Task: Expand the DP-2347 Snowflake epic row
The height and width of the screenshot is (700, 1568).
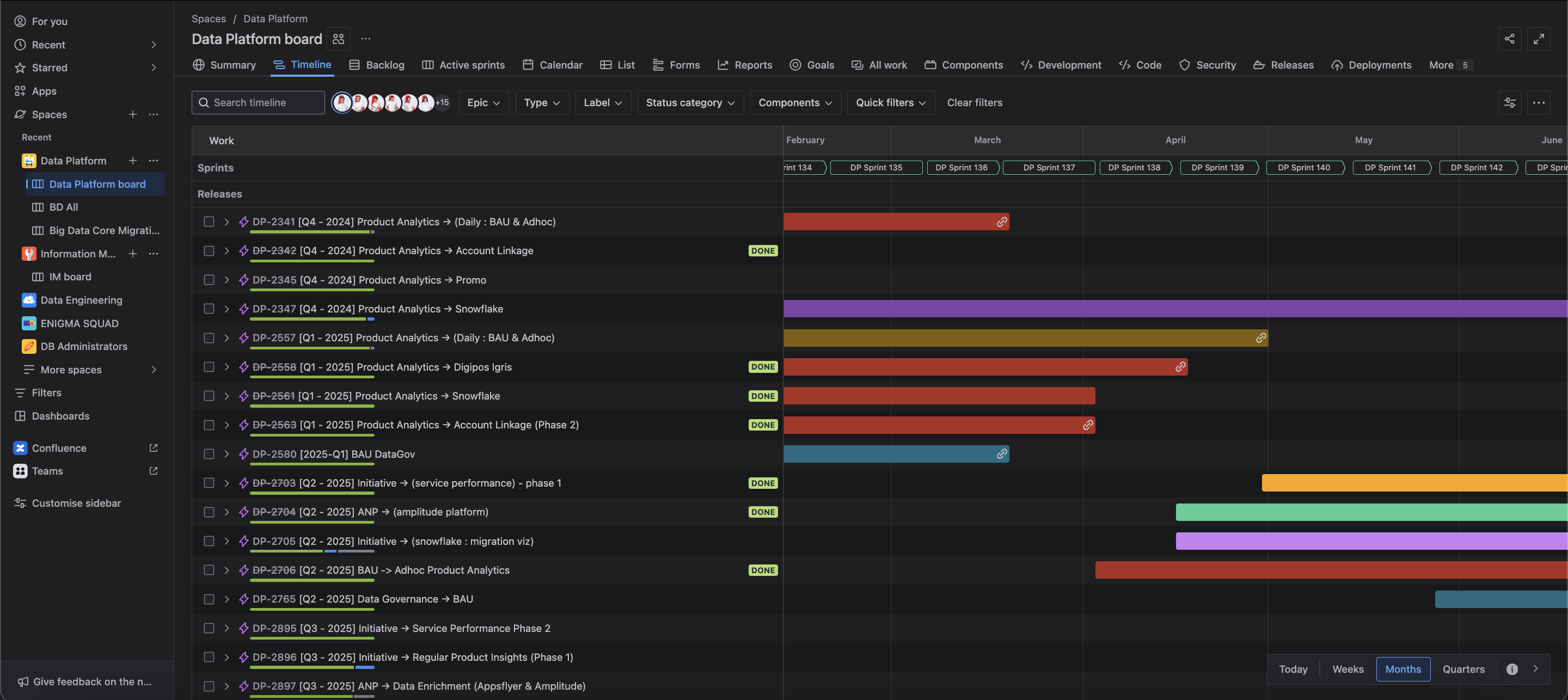Action: (226, 309)
